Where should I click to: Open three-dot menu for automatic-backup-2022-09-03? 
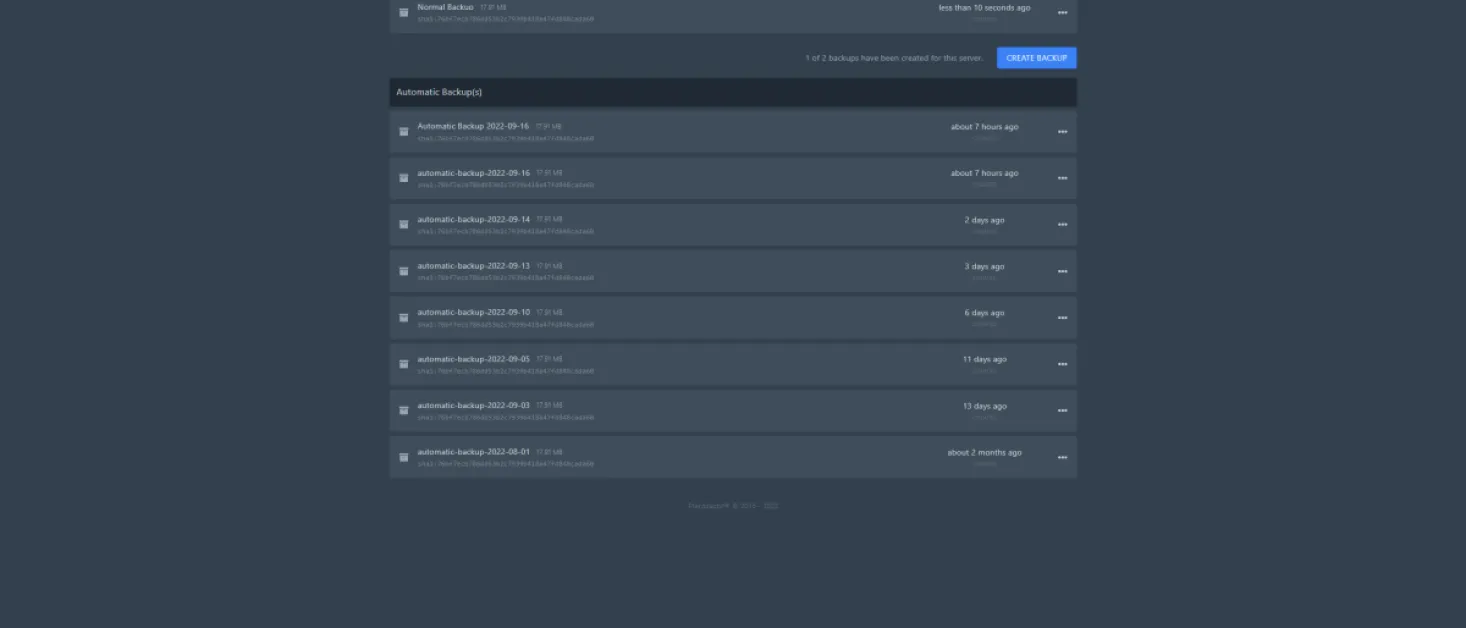coord(1062,411)
